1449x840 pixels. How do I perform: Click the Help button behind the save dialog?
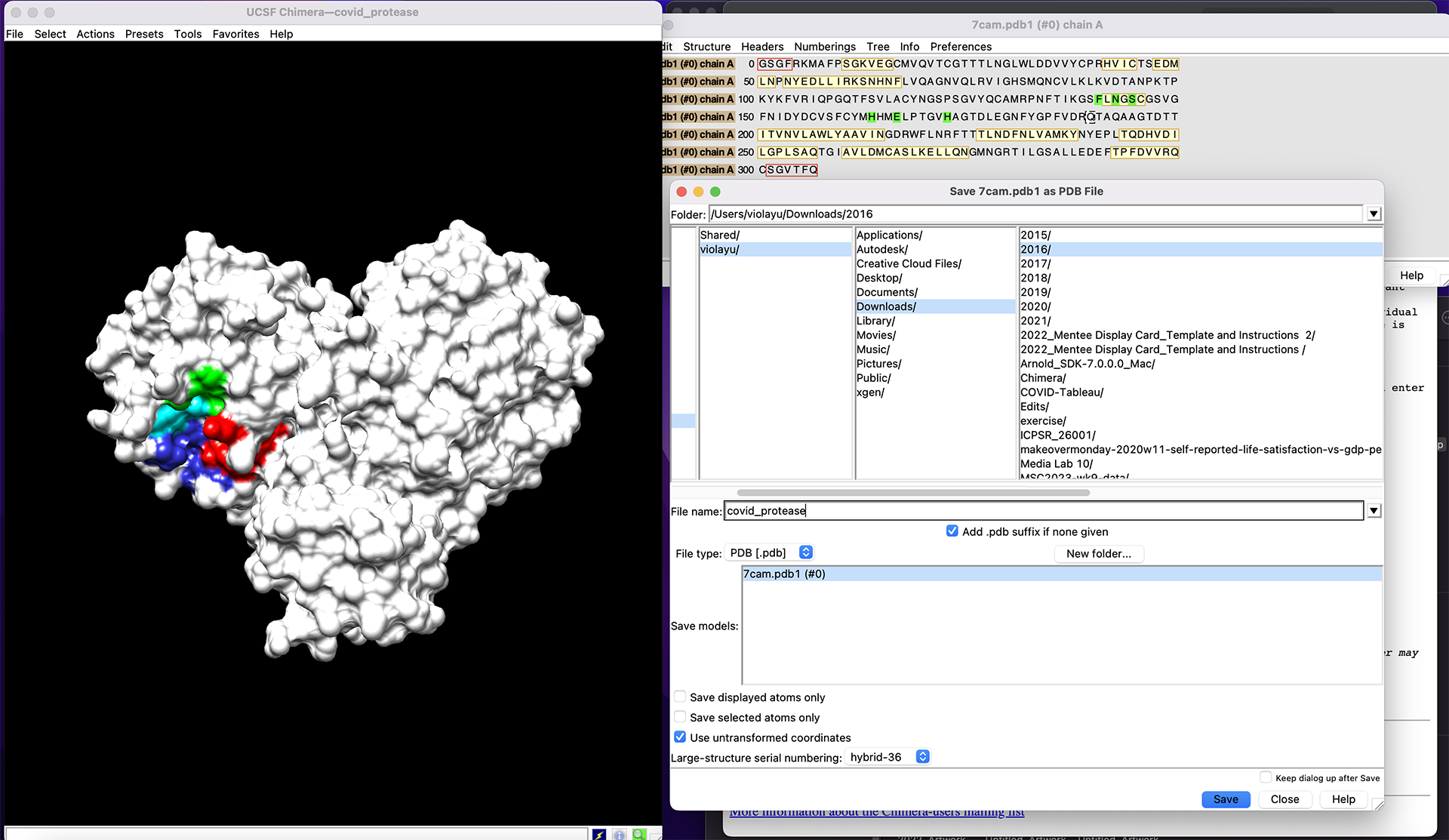tap(1411, 275)
